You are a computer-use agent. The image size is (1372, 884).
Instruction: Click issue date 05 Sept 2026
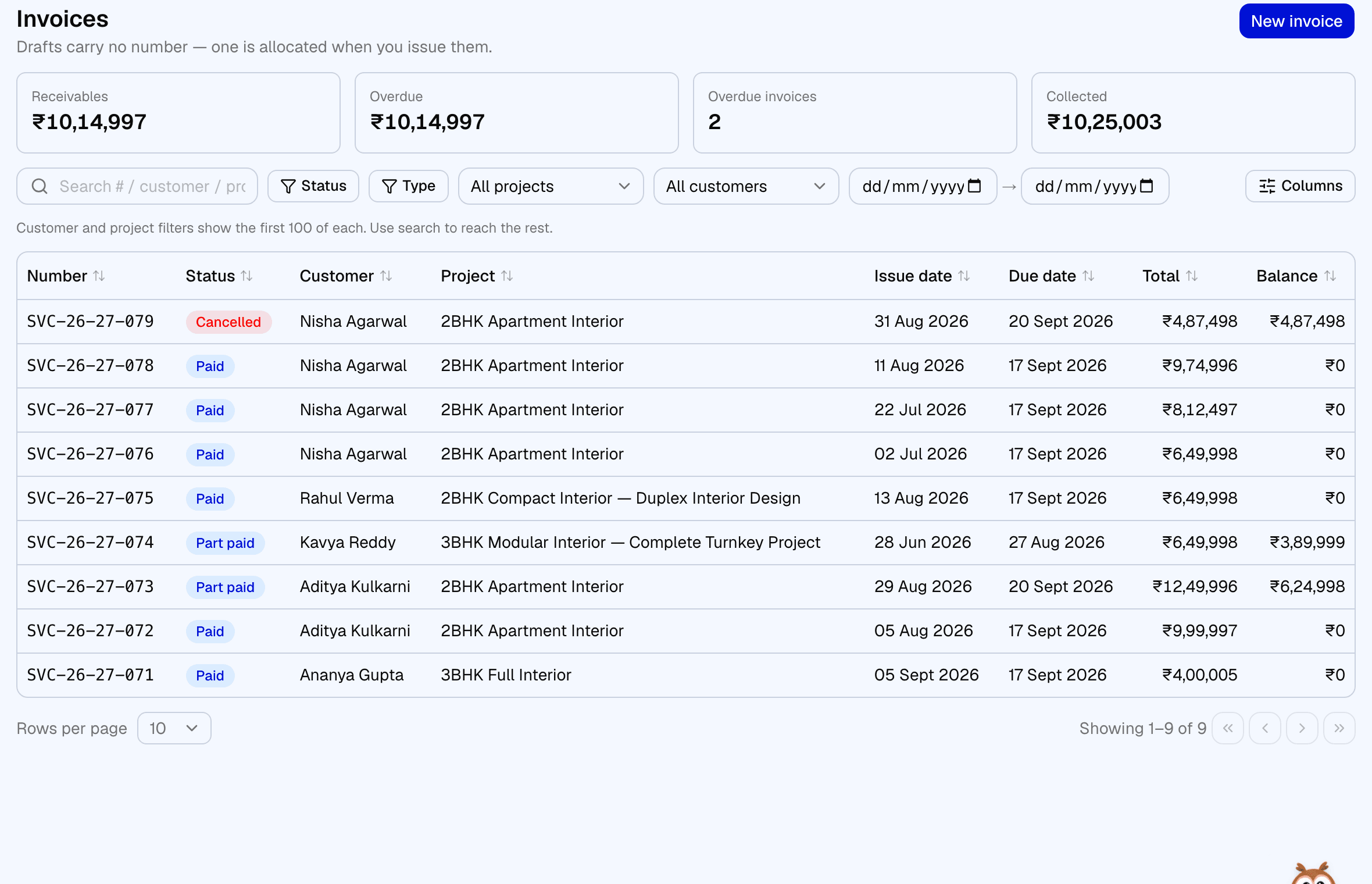[x=927, y=675]
